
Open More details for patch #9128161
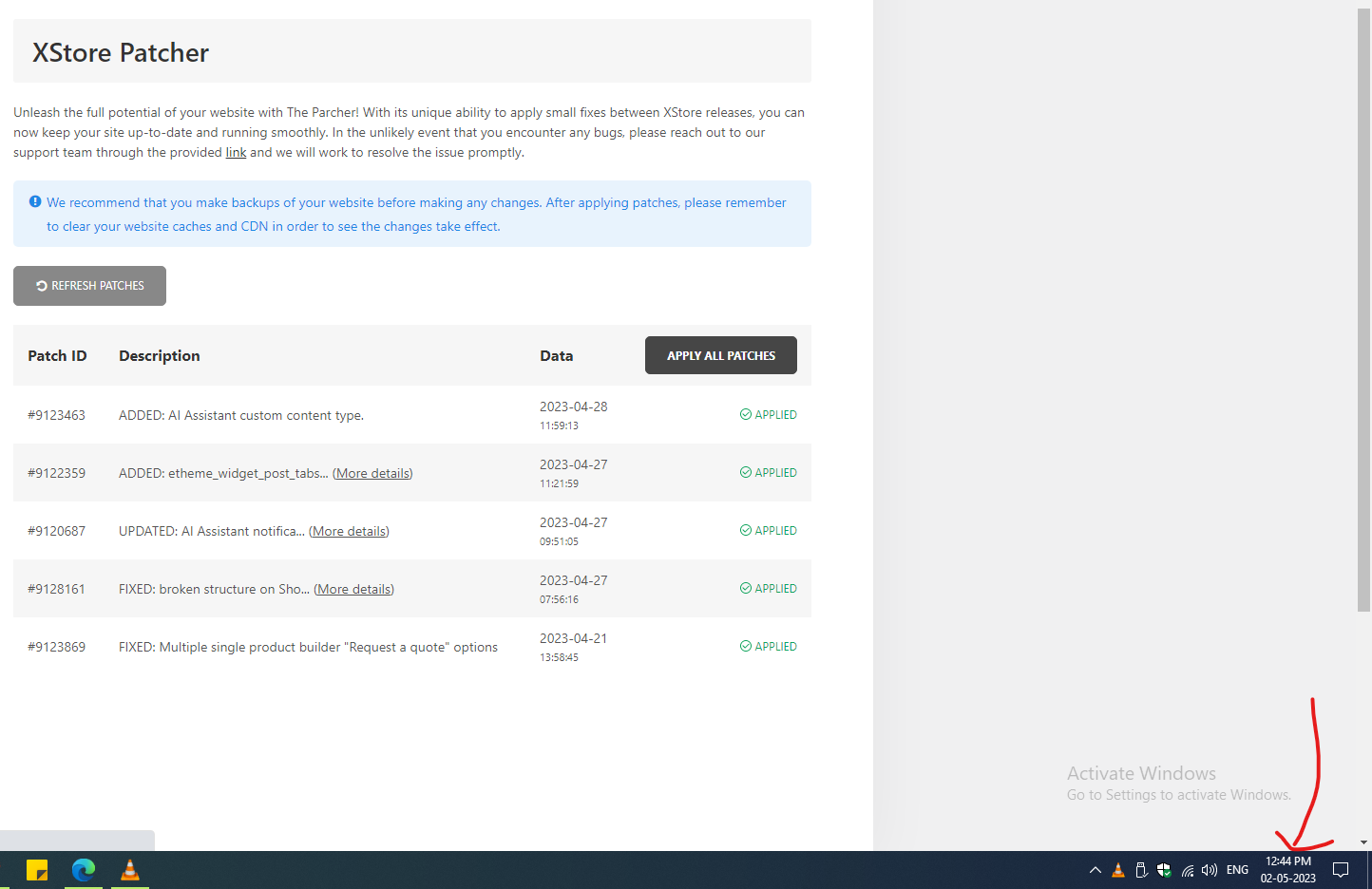353,589
